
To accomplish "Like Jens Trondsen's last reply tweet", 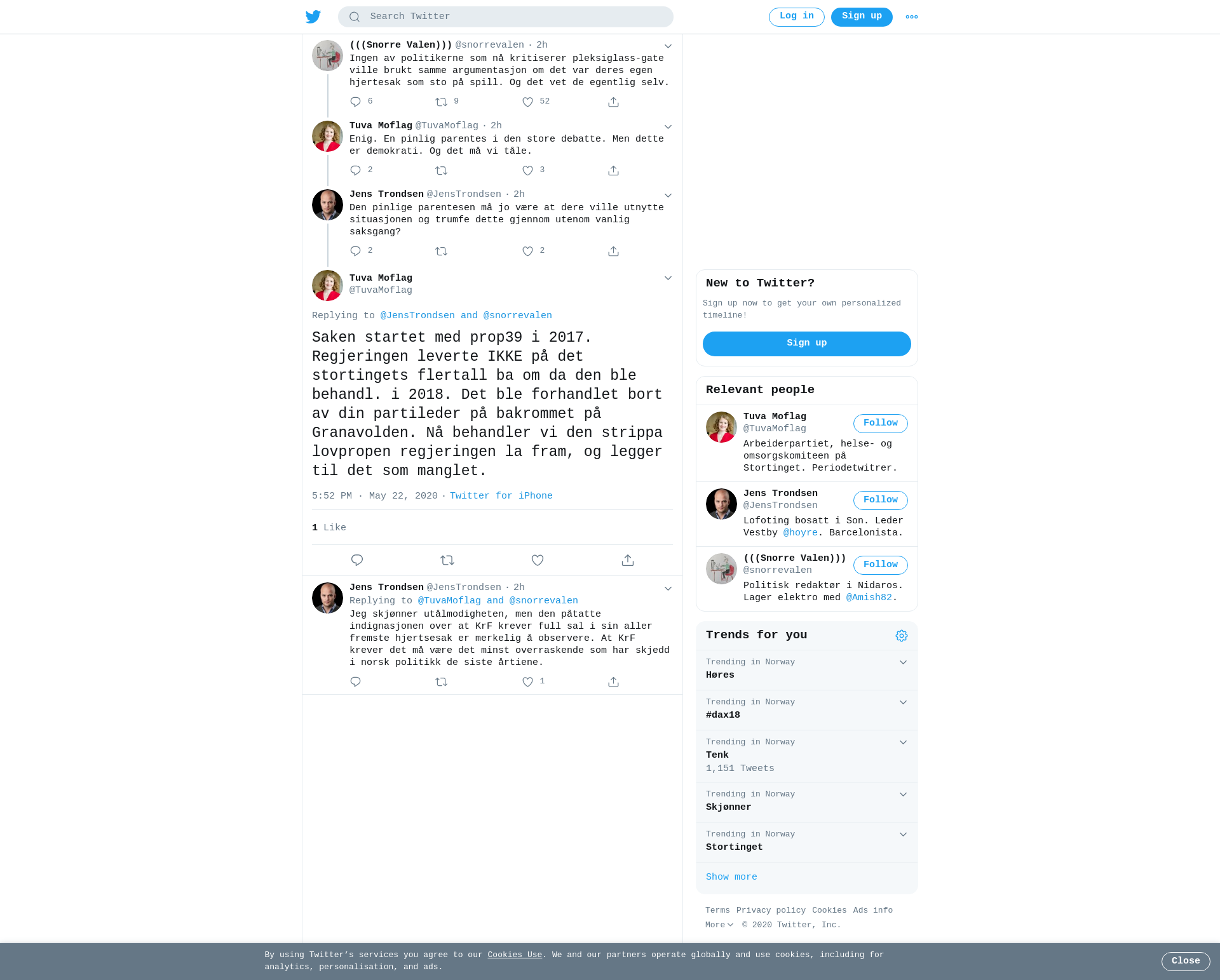I will click(527, 681).
